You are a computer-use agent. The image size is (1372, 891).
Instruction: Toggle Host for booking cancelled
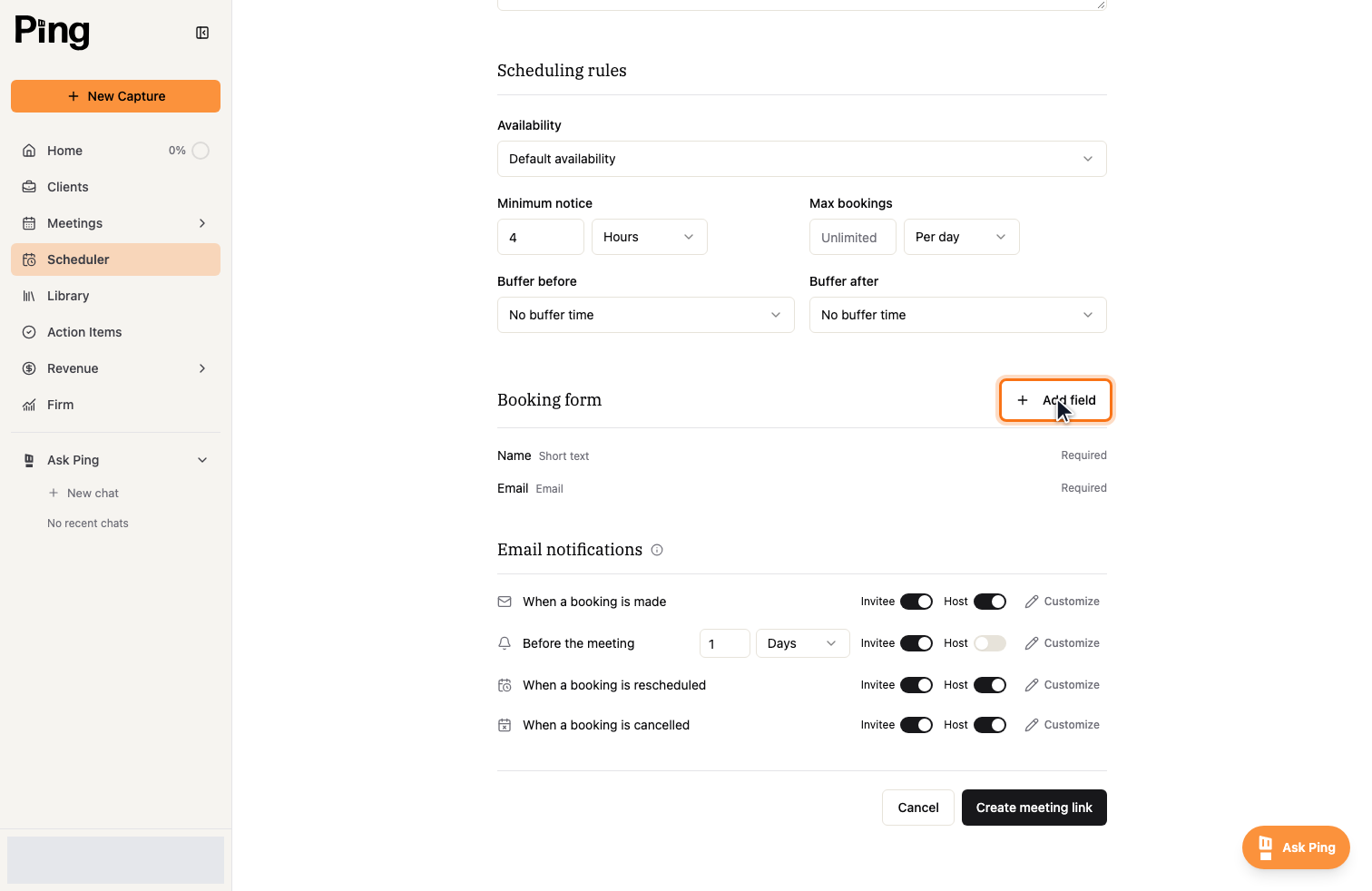[x=990, y=725]
